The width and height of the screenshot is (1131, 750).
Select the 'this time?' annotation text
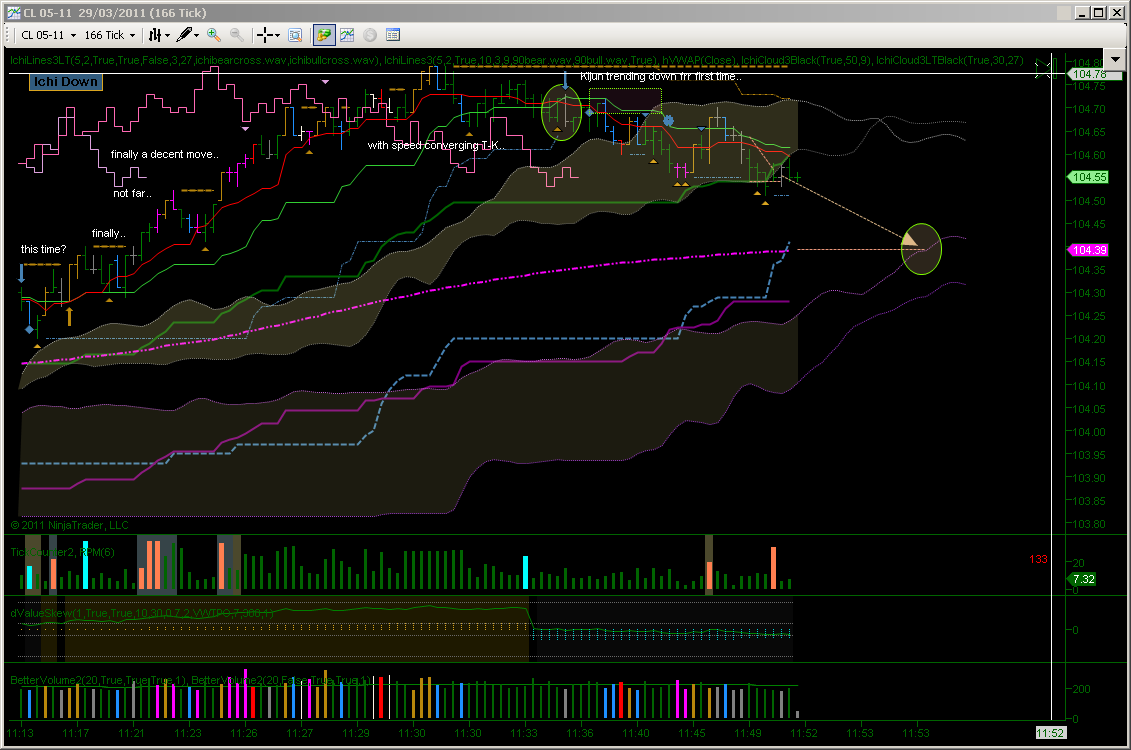coord(43,249)
